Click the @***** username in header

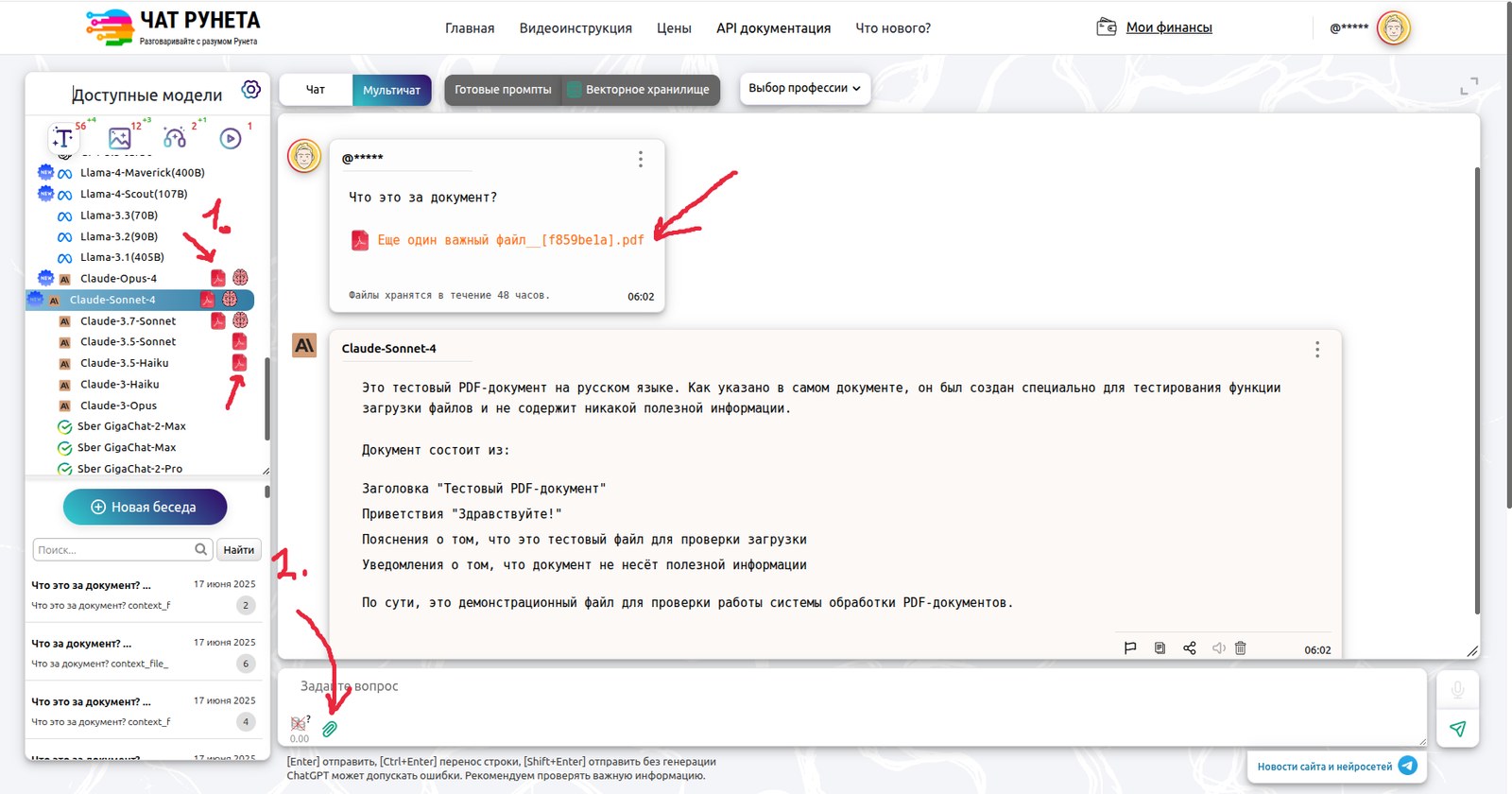(x=1349, y=28)
